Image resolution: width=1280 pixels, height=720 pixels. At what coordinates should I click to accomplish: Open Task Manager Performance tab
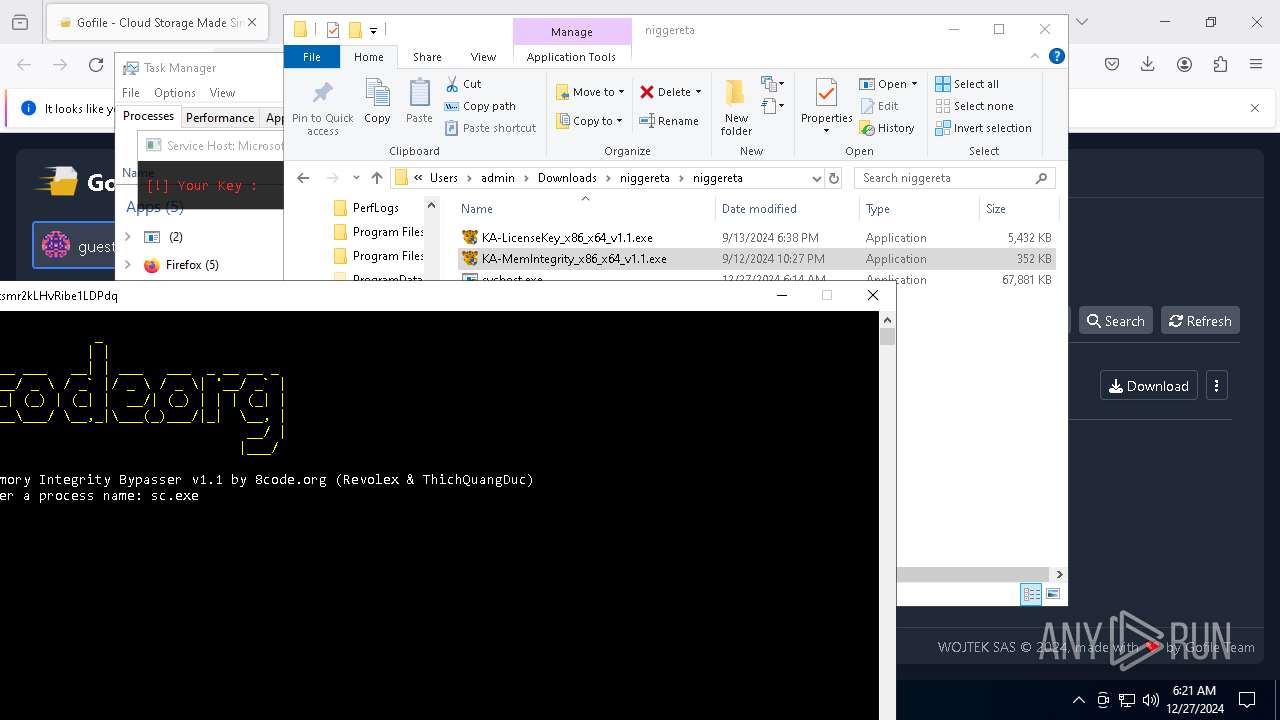click(220, 117)
